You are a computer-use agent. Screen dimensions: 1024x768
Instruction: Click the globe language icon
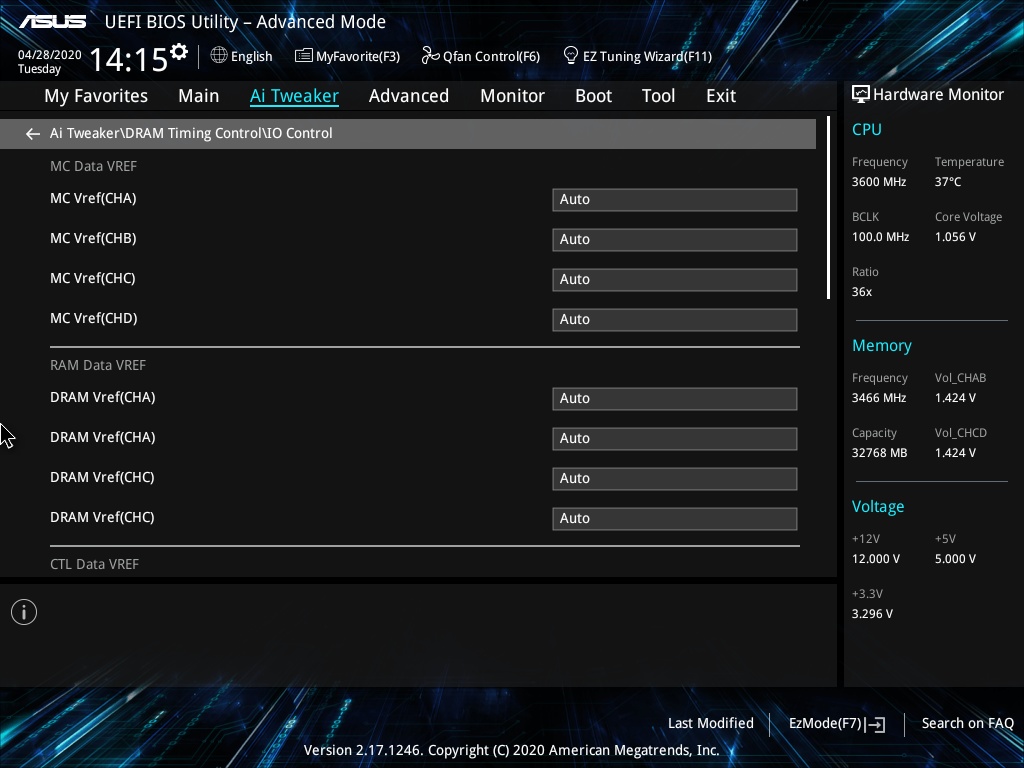pyautogui.click(x=219, y=56)
